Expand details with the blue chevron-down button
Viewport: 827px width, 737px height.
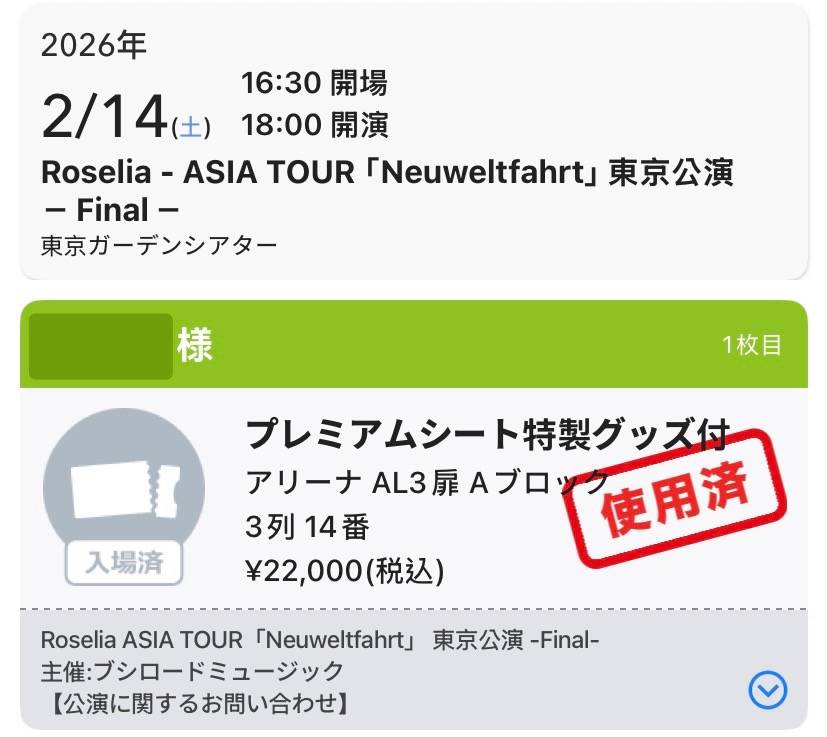[x=767, y=688]
